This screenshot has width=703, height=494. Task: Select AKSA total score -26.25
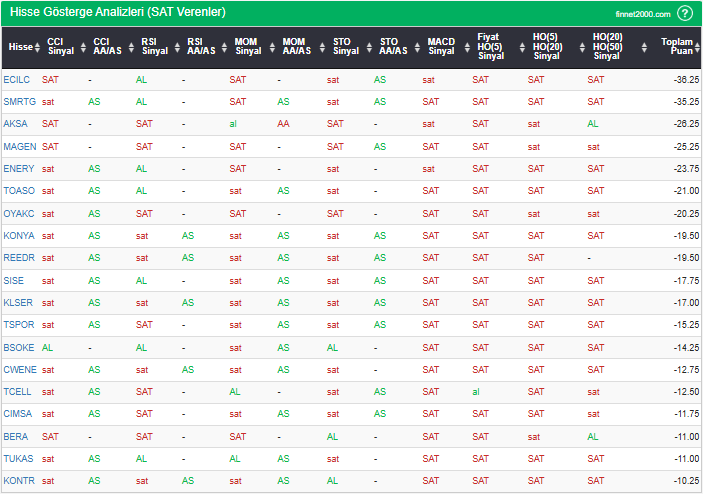pyautogui.click(x=686, y=124)
